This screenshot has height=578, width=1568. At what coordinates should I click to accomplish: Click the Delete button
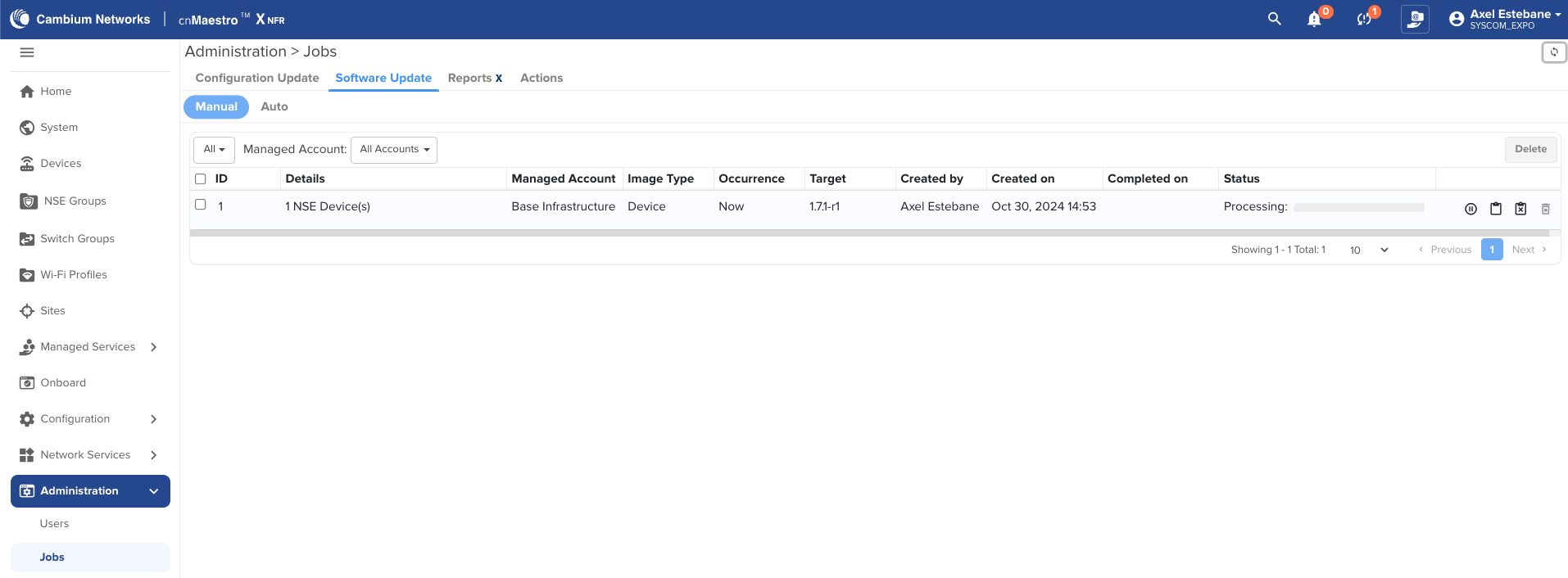point(1530,149)
